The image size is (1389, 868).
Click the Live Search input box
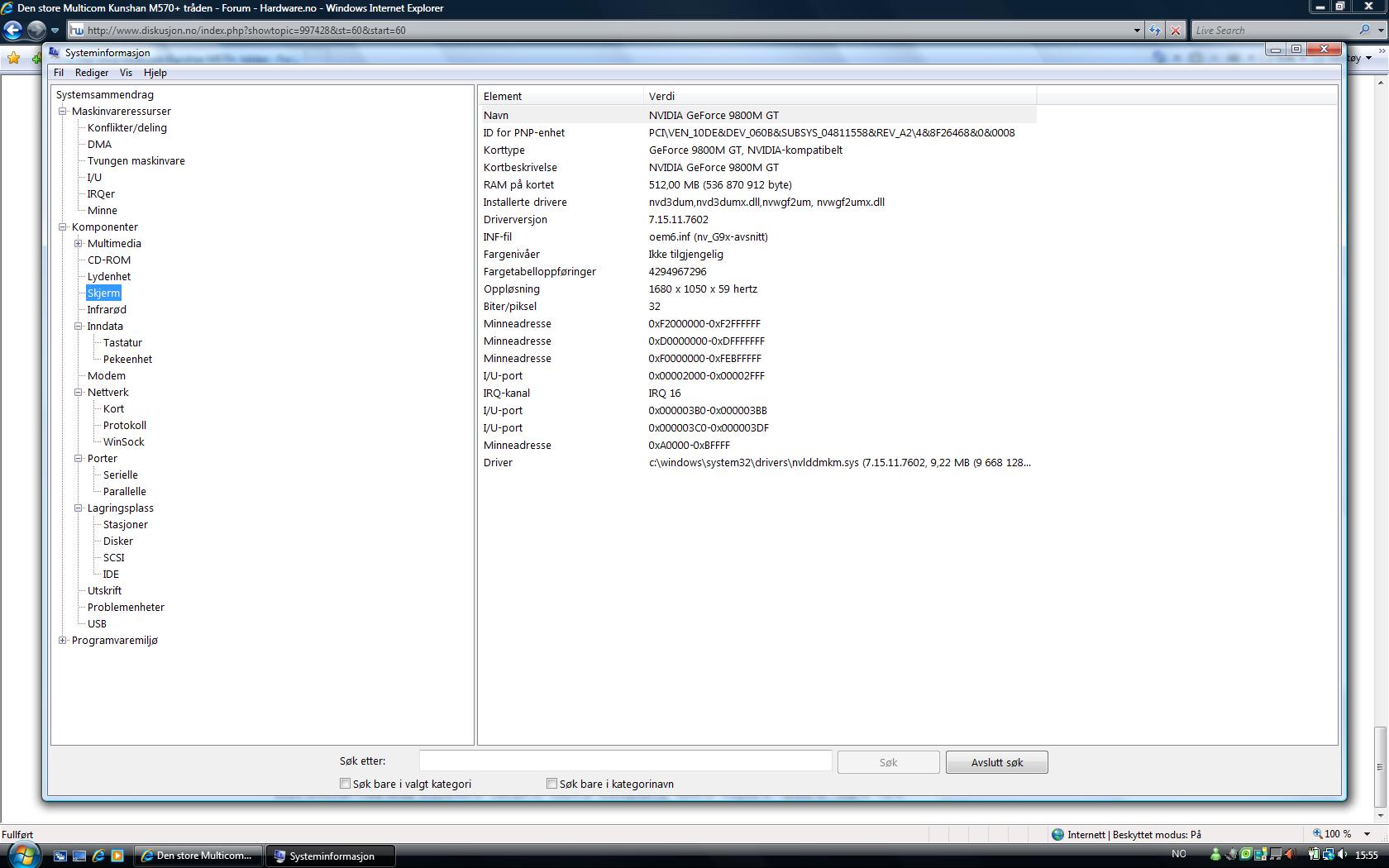pos(1273,31)
